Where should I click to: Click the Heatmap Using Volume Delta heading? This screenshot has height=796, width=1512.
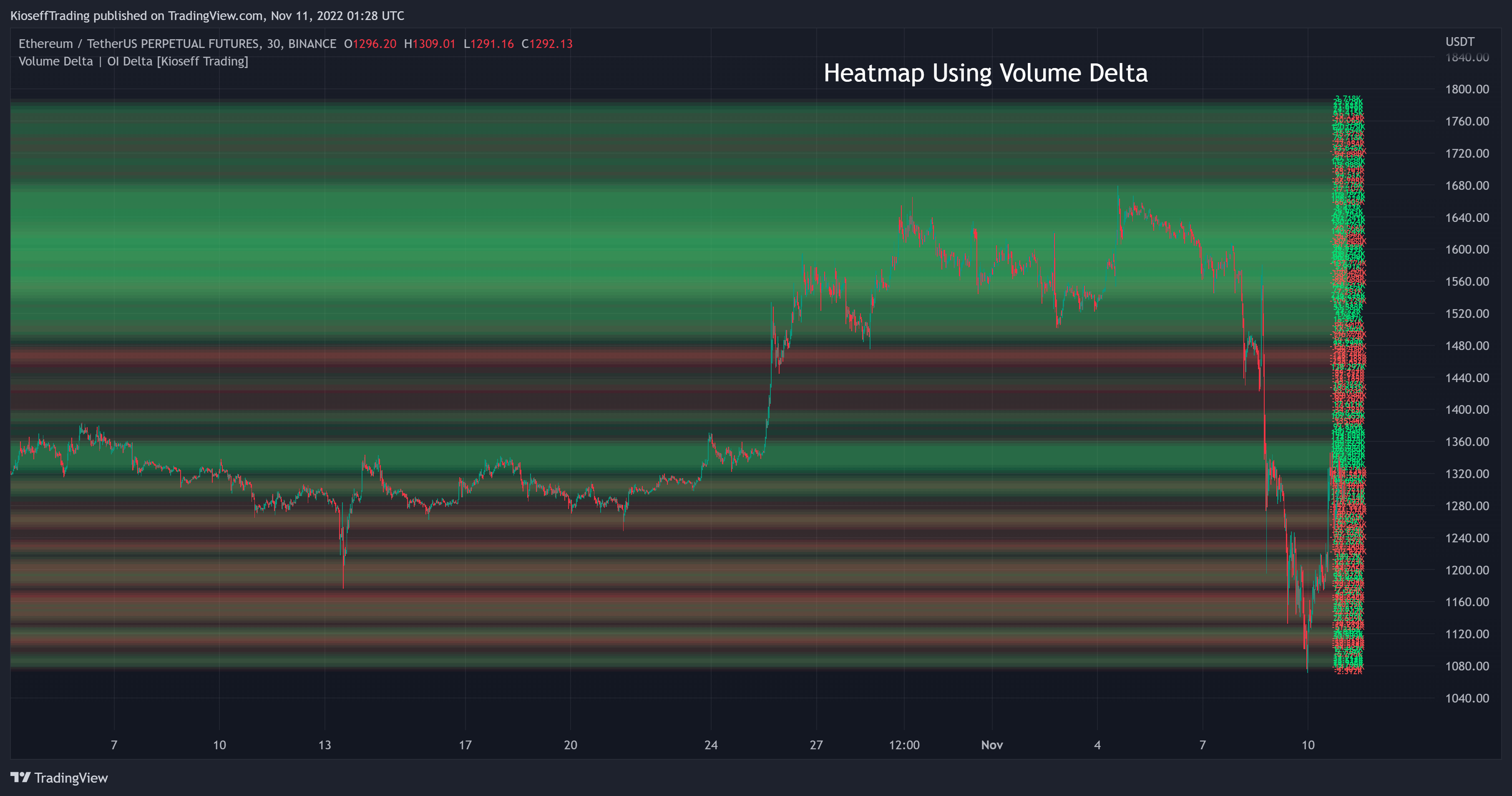[x=986, y=73]
